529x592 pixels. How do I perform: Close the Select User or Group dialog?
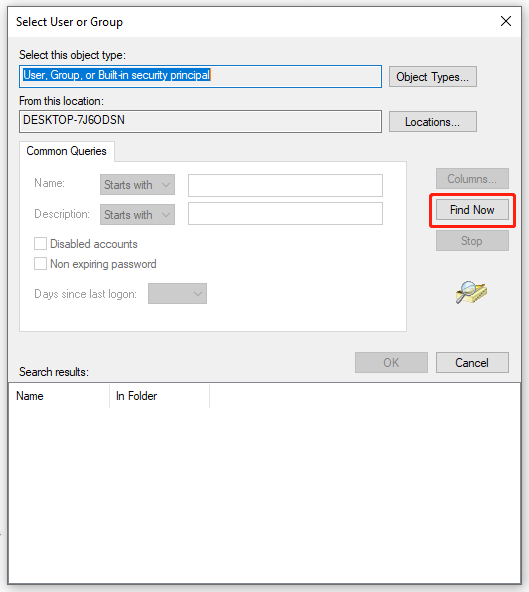pyautogui.click(x=506, y=21)
